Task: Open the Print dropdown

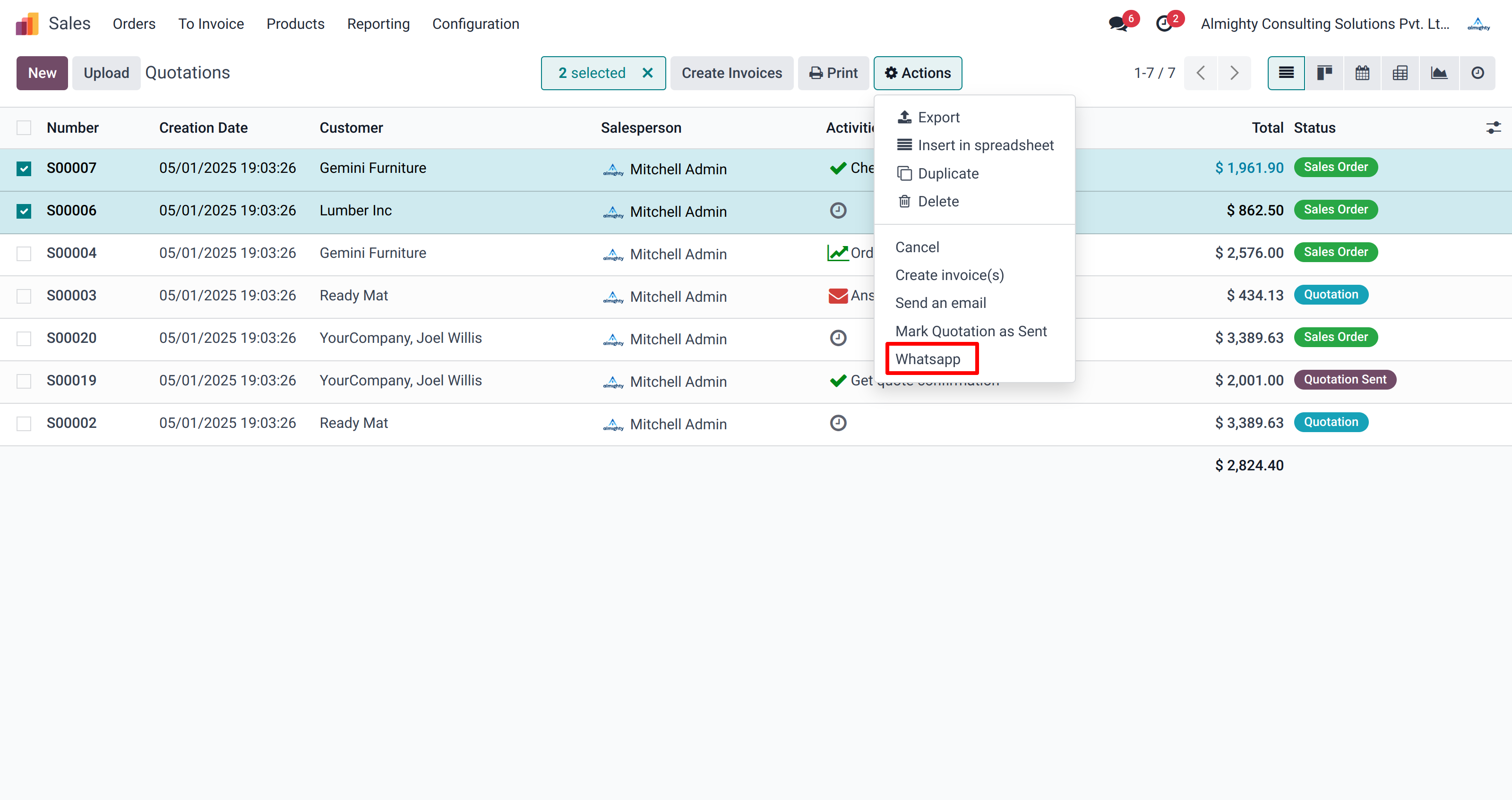Action: coord(833,73)
